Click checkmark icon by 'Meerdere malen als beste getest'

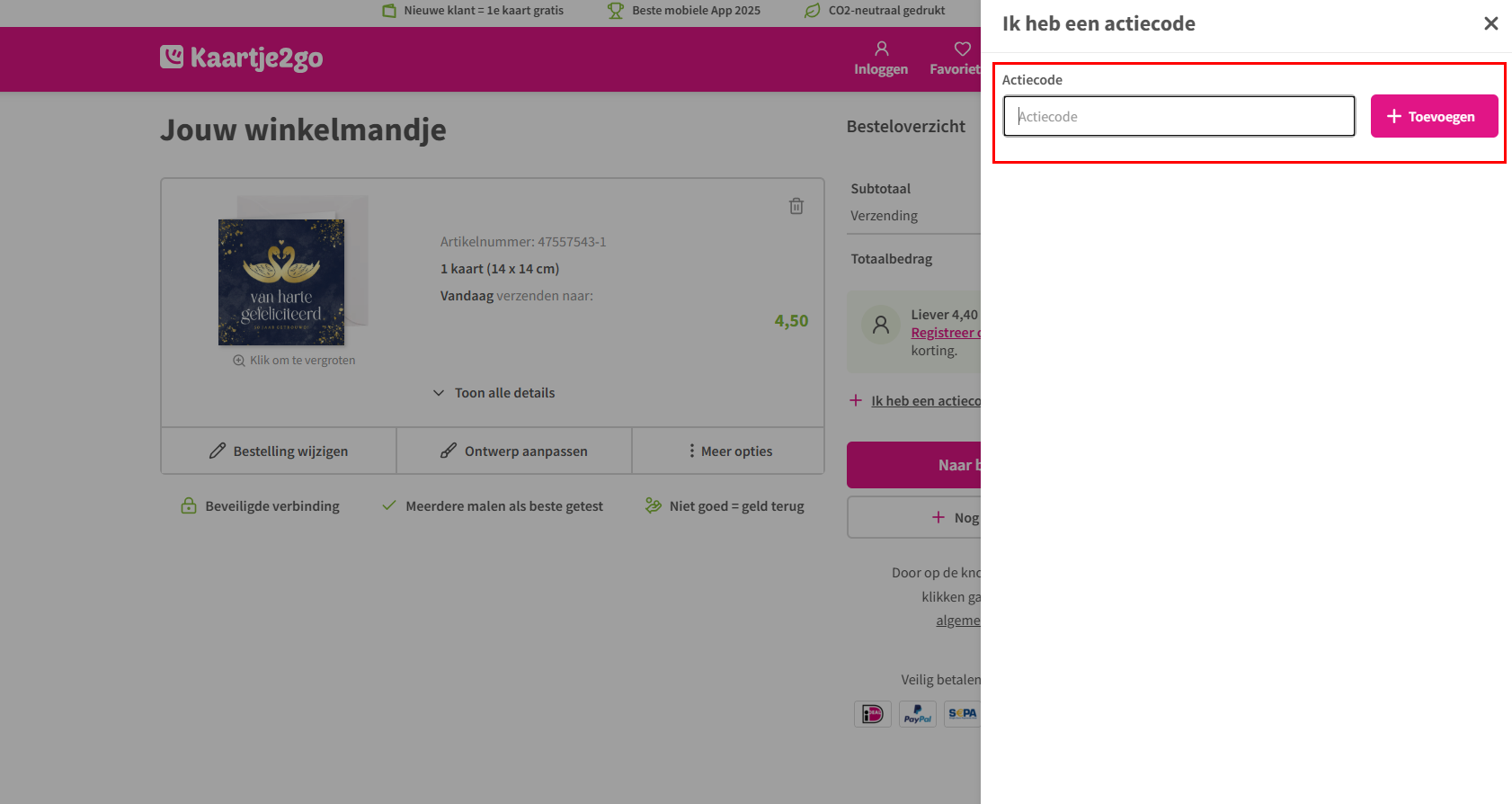(x=389, y=505)
